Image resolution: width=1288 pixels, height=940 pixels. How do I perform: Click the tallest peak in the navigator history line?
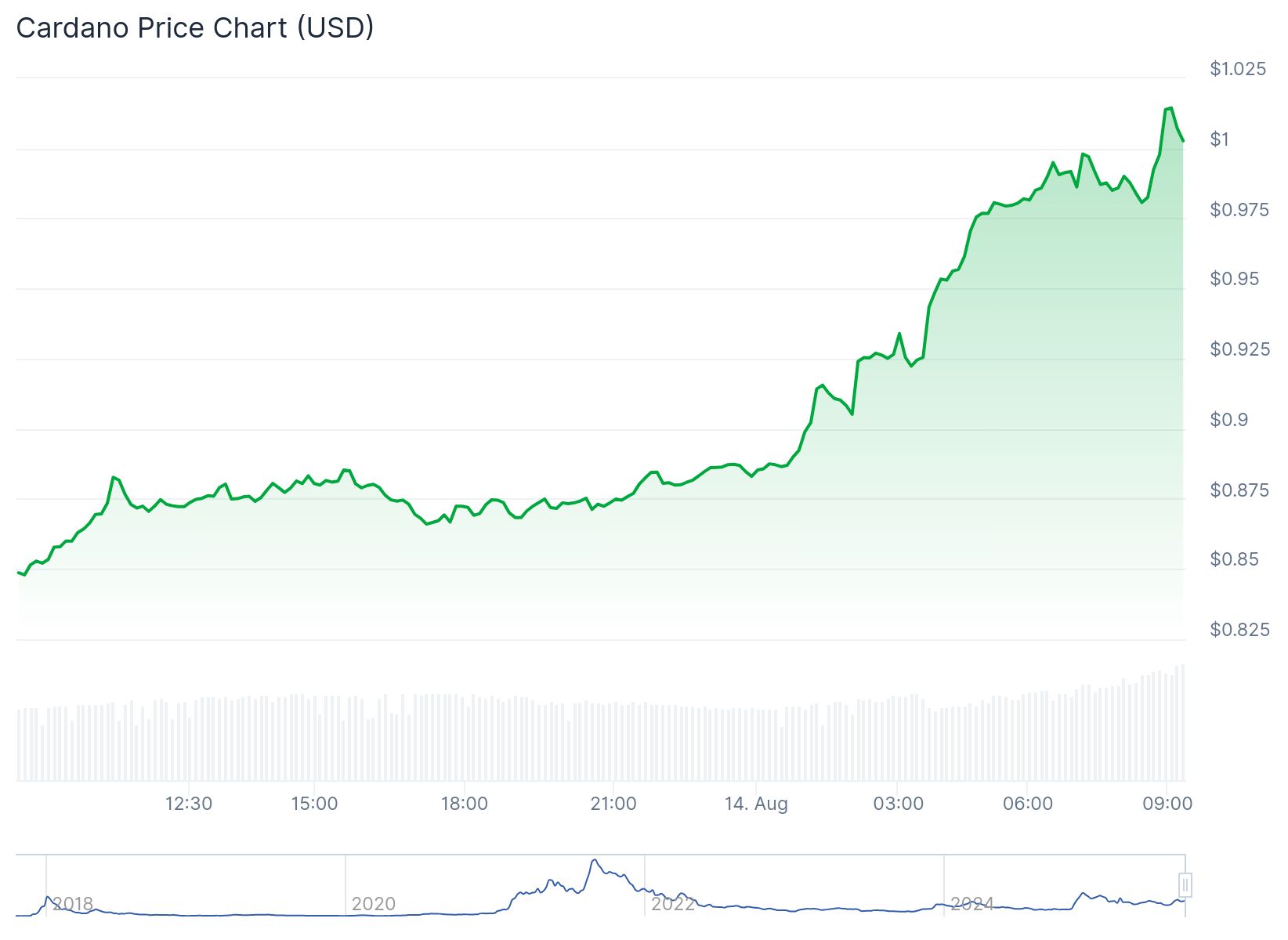[595, 860]
